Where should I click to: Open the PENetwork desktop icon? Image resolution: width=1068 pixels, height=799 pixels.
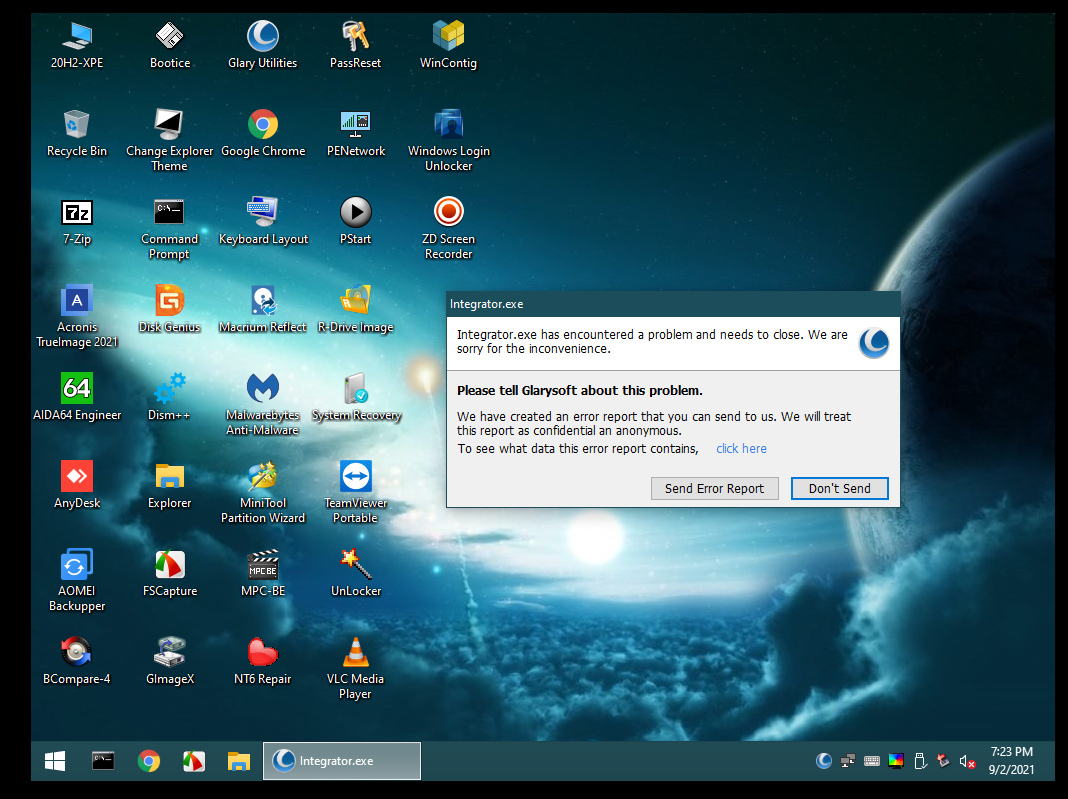tap(356, 133)
